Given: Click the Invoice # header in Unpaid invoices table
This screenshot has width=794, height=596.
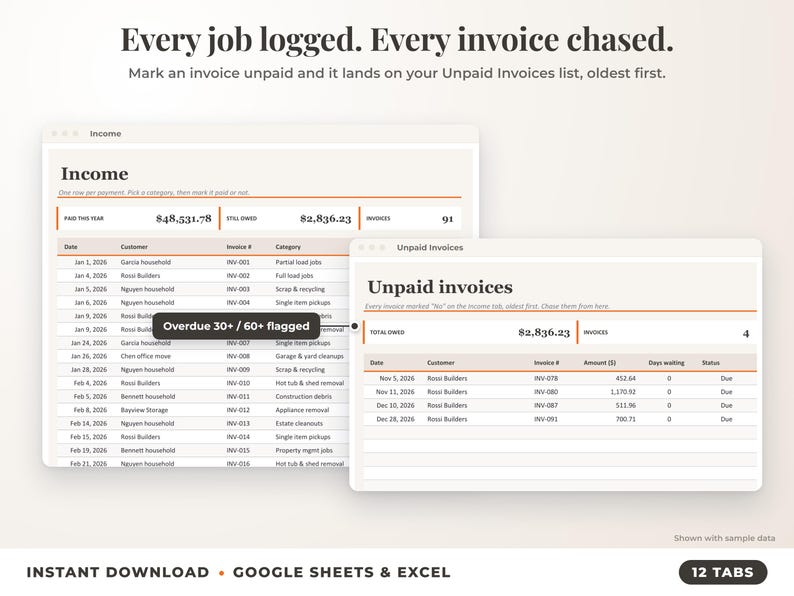Looking at the screenshot, I should point(546,363).
